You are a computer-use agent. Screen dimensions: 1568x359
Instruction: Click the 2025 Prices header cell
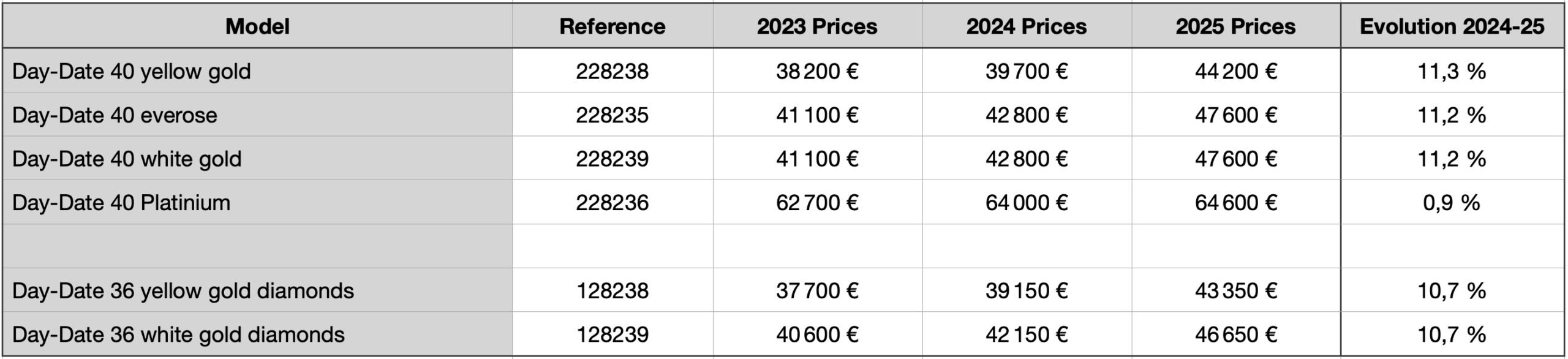pyautogui.click(x=1236, y=26)
